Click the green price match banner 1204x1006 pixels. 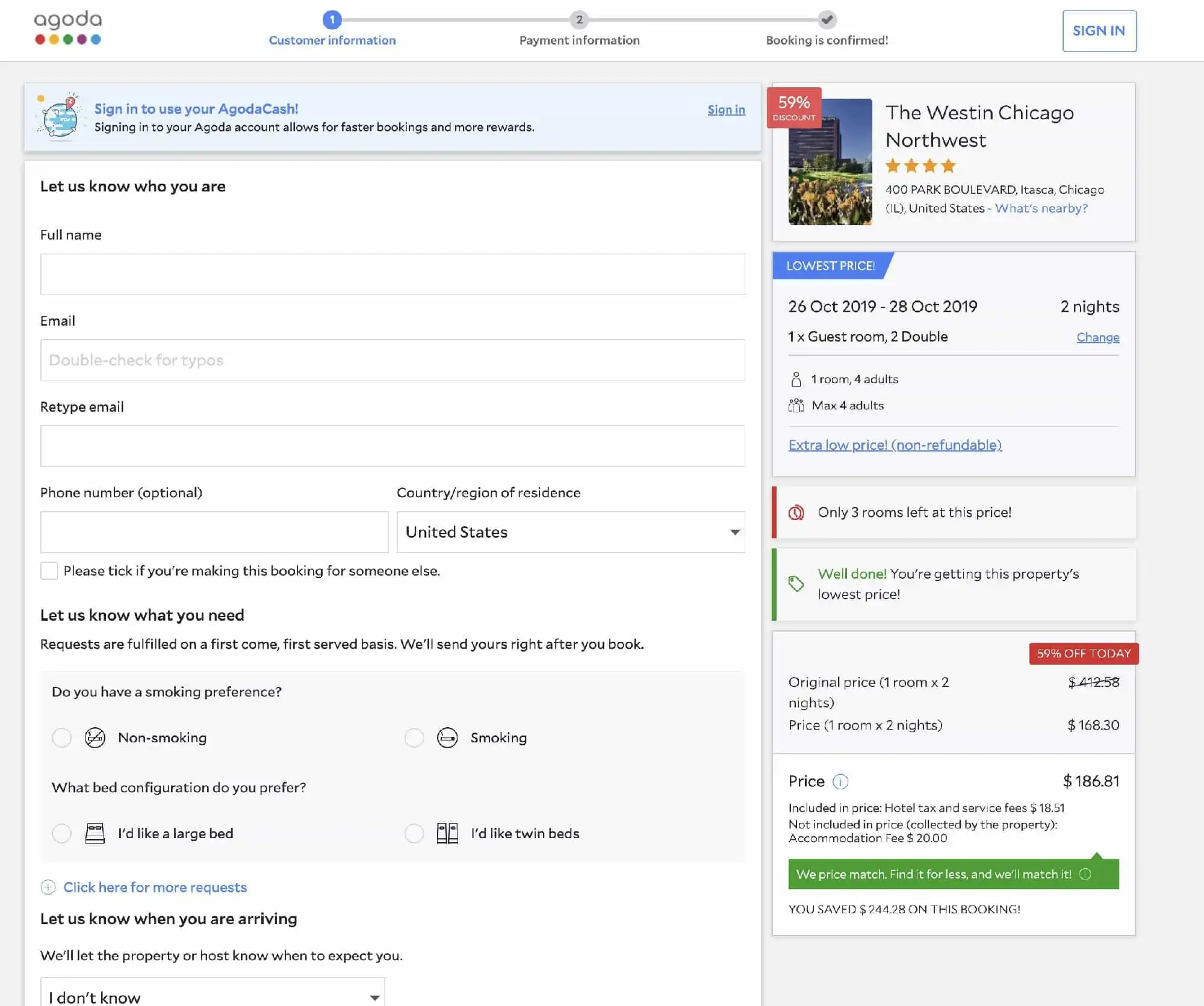click(x=954, y=874)
